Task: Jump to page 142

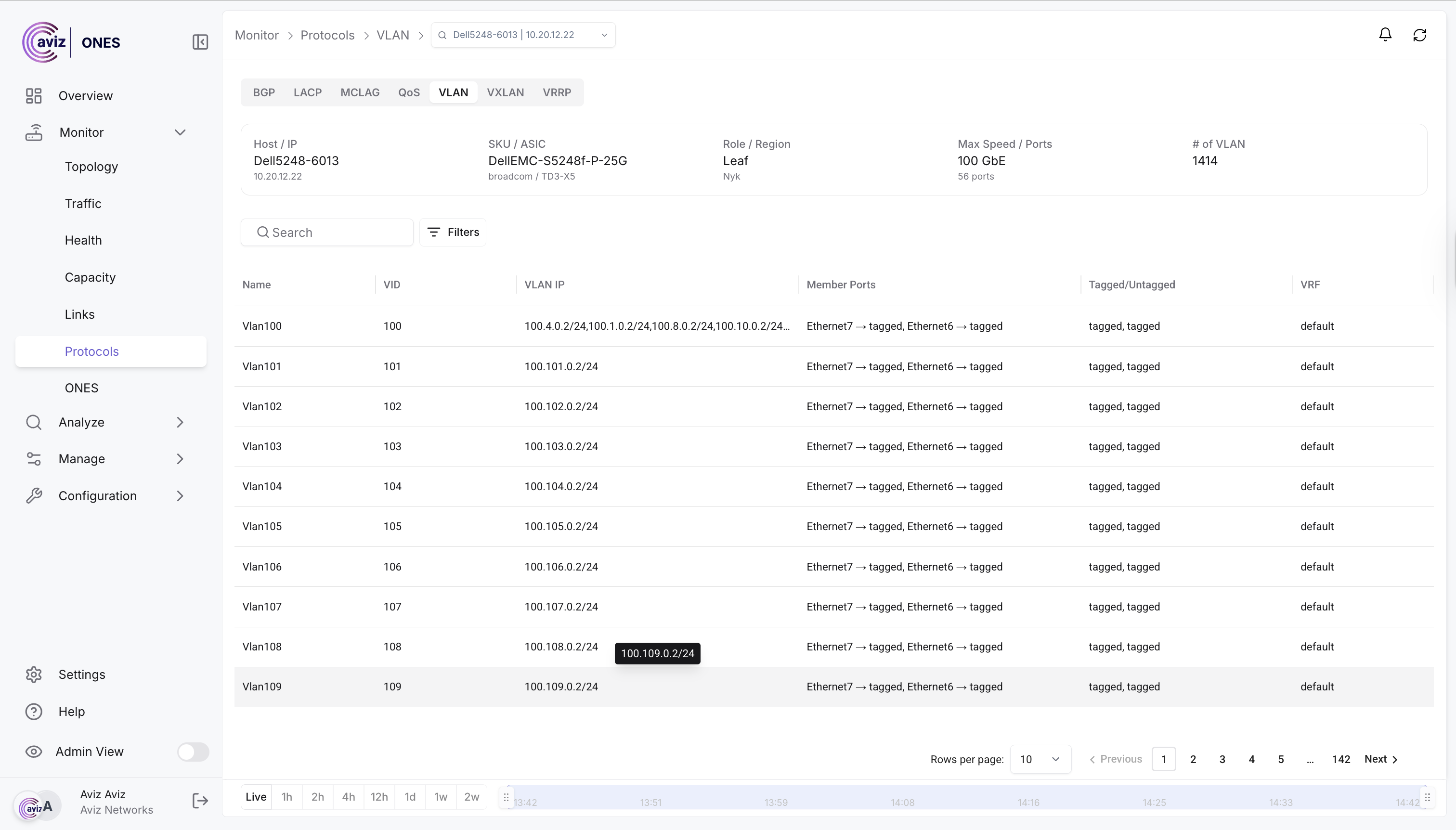Action: [x=1340, y=759]
